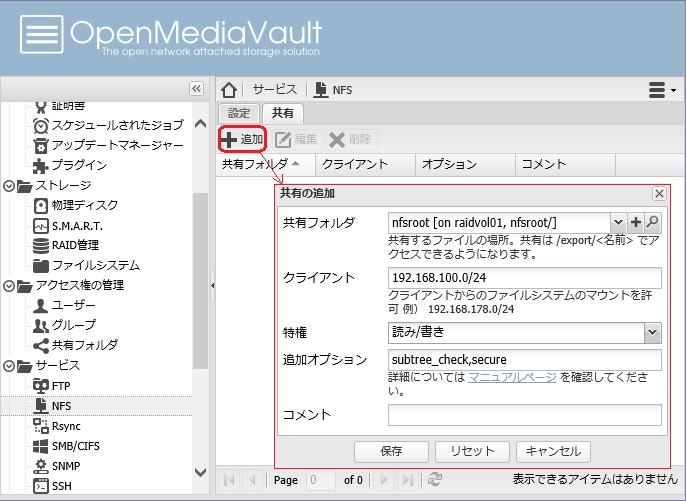This screenshot has width=686, height=501.
Task: Open SSH service in sidebar
Action: [x=52, y=486]
